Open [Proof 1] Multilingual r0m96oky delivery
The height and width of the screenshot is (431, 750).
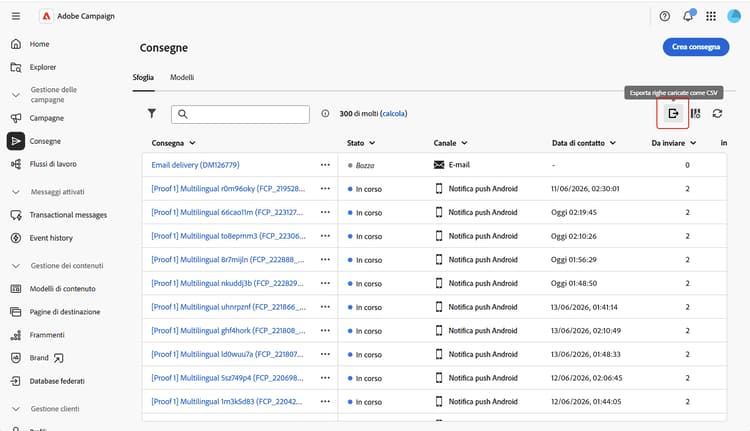tap(228, 188)
